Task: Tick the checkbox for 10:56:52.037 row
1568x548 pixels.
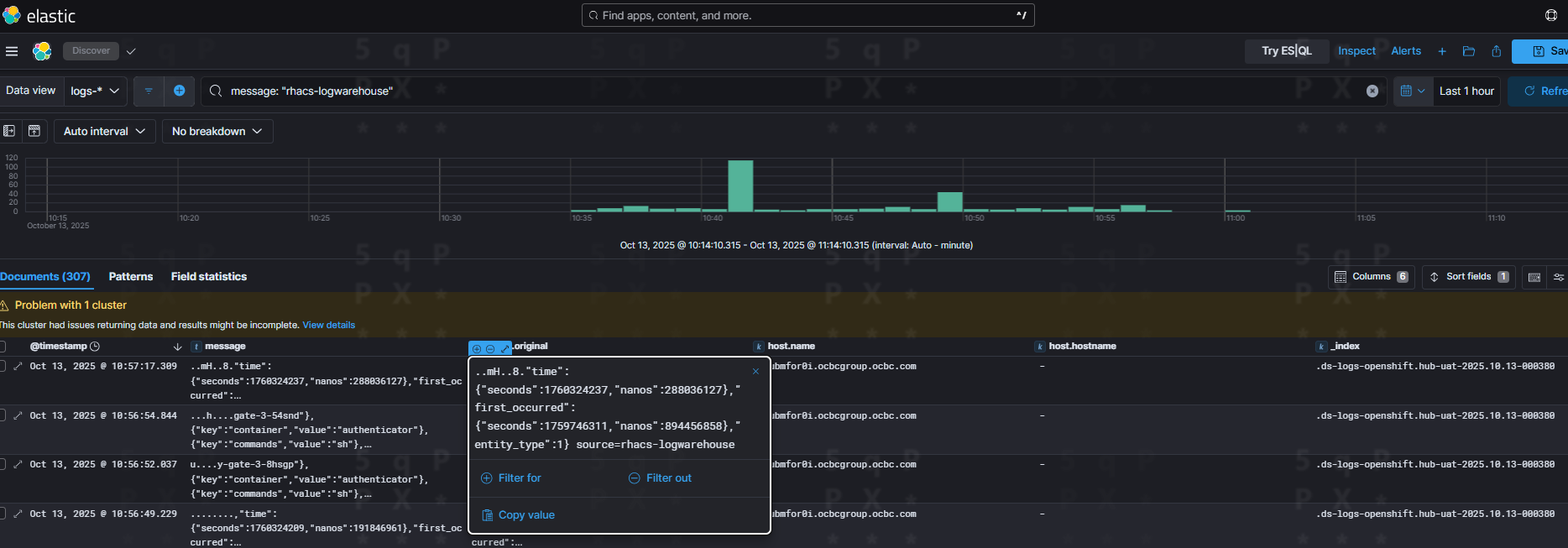Action: click(3, 464)
